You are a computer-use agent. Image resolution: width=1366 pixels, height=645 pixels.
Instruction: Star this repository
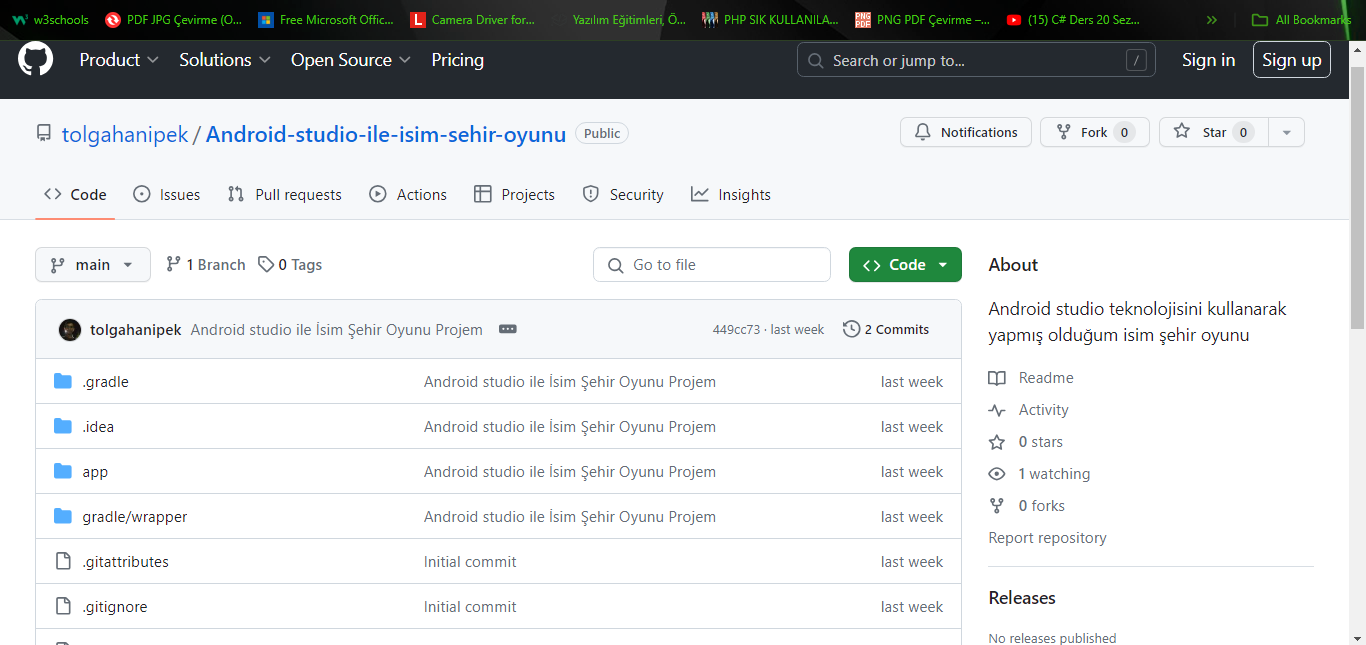pos(1213,132)
